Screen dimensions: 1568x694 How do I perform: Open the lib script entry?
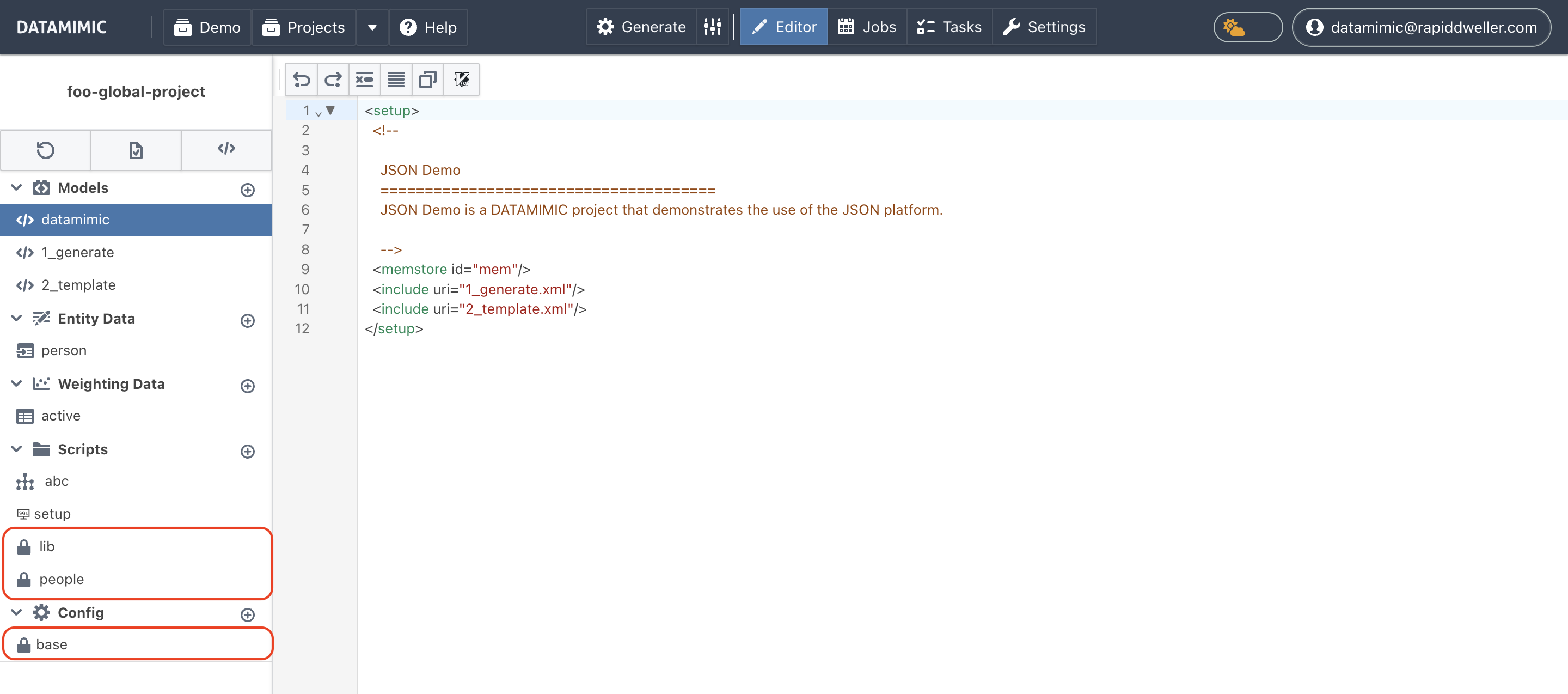136,547
